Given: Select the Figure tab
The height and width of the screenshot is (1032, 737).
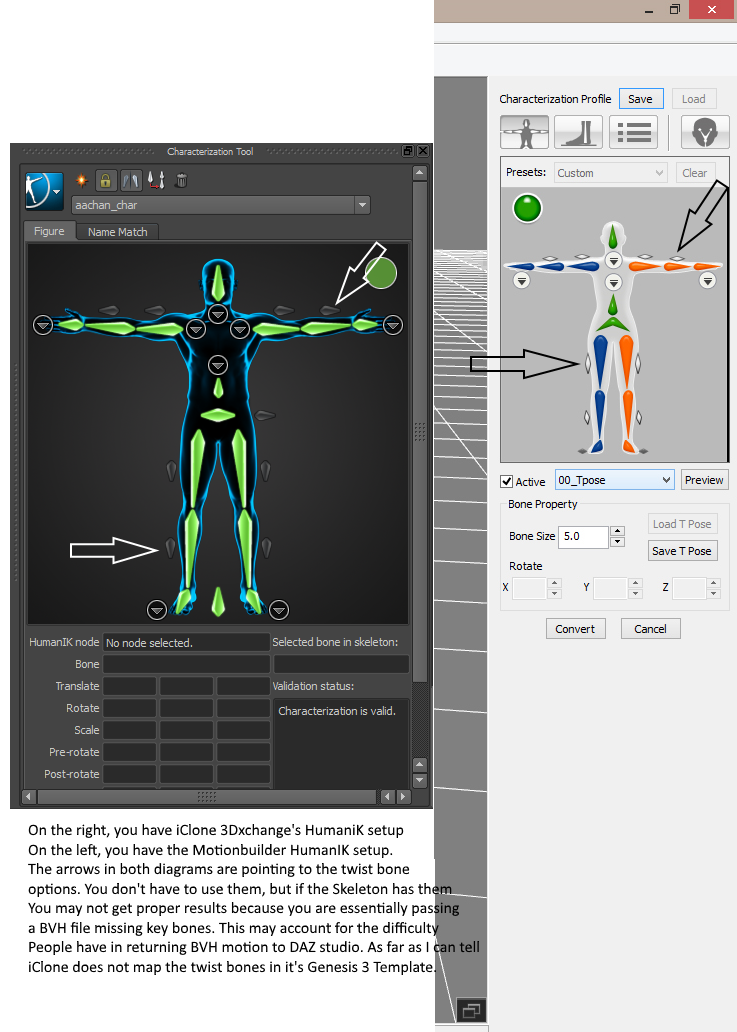Looking at the screenshot, I should [x=49, y=232].
